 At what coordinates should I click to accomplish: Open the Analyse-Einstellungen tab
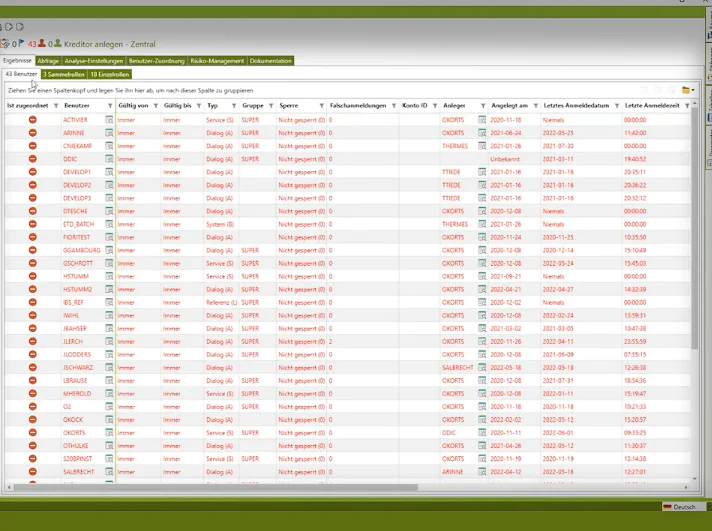tap(94, 61)
